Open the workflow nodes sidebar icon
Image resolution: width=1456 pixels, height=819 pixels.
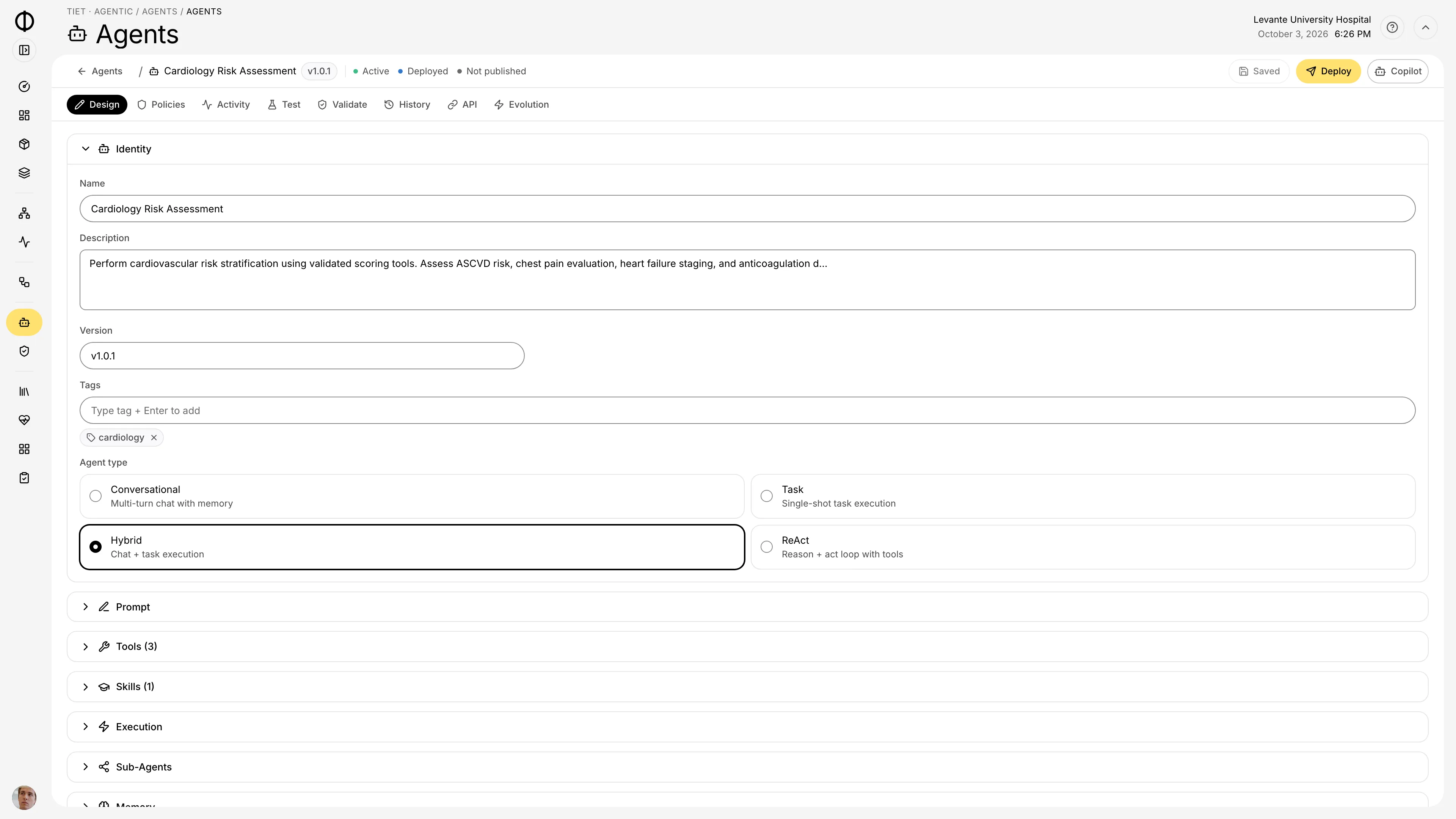[24, 282]
